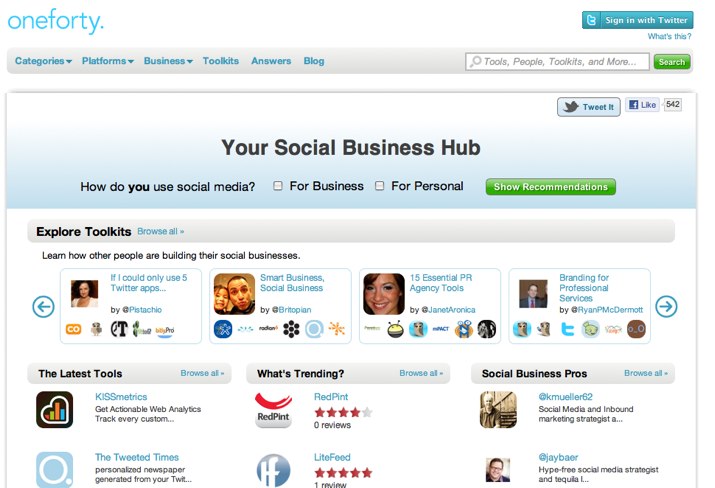This screenshot has width=715, height=488.
Task: Expand the Business dropdown menu
Action: pos(168,61)
